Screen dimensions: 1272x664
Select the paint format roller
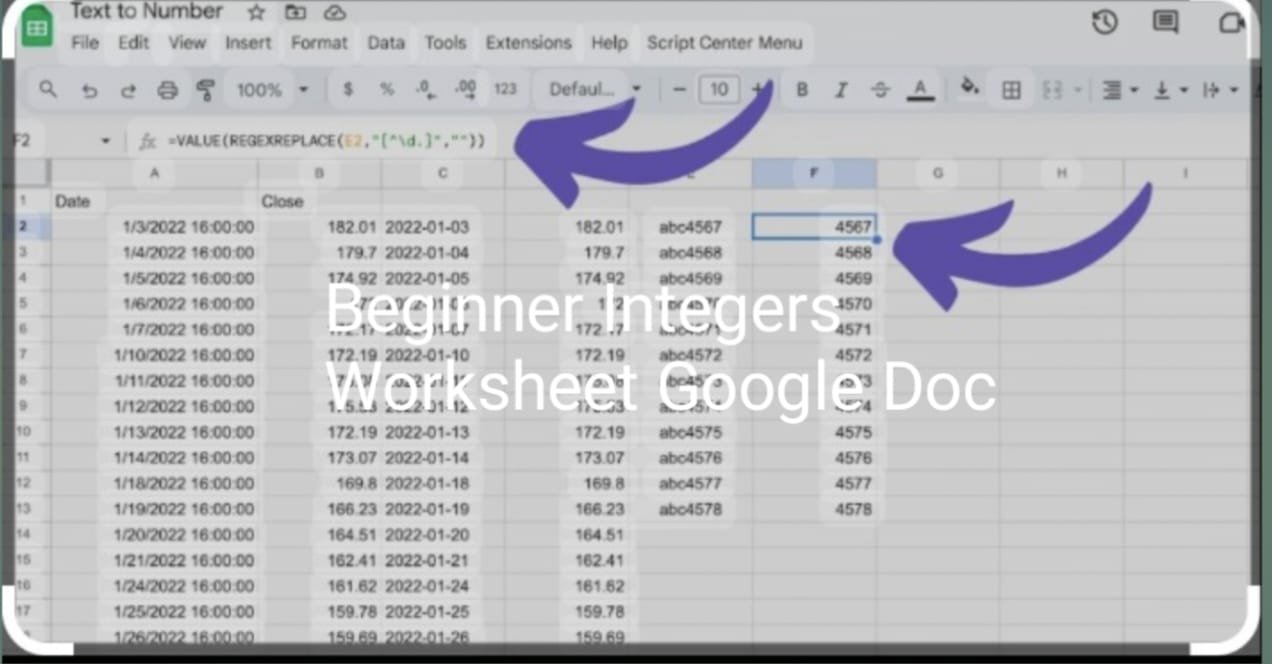pyautogui.click(x=206, y=90)
